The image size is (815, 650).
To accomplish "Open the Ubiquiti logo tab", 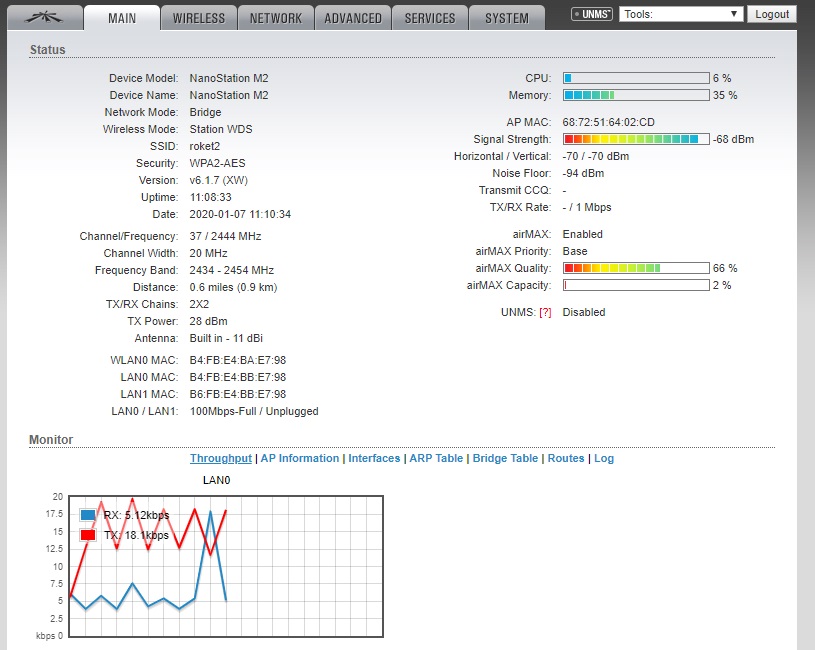I will click(x=45, y=18).
